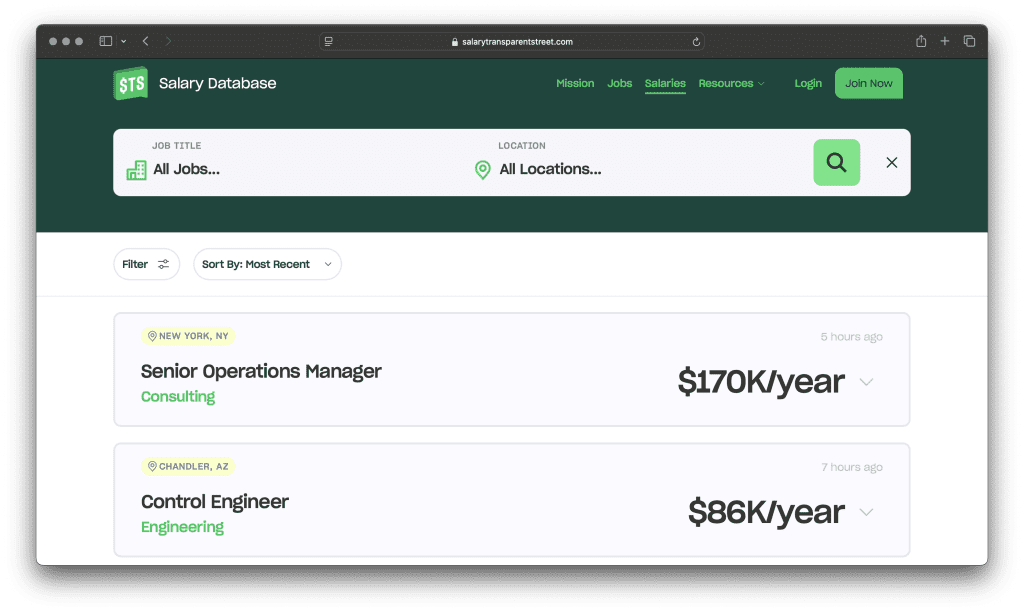Viewport: 1024px width, 613px height.
Task: Click the pin icon on the Chandler AZ tag
Action: pos(152,465)
